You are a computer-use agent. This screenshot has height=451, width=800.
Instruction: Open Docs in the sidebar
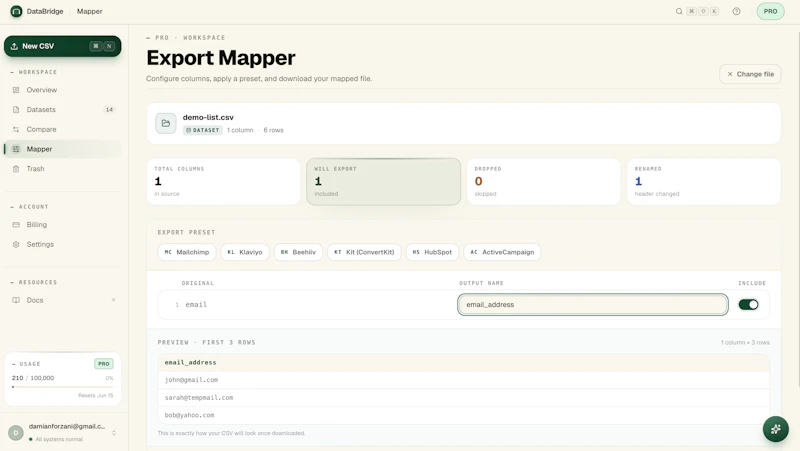pos(62,300)
